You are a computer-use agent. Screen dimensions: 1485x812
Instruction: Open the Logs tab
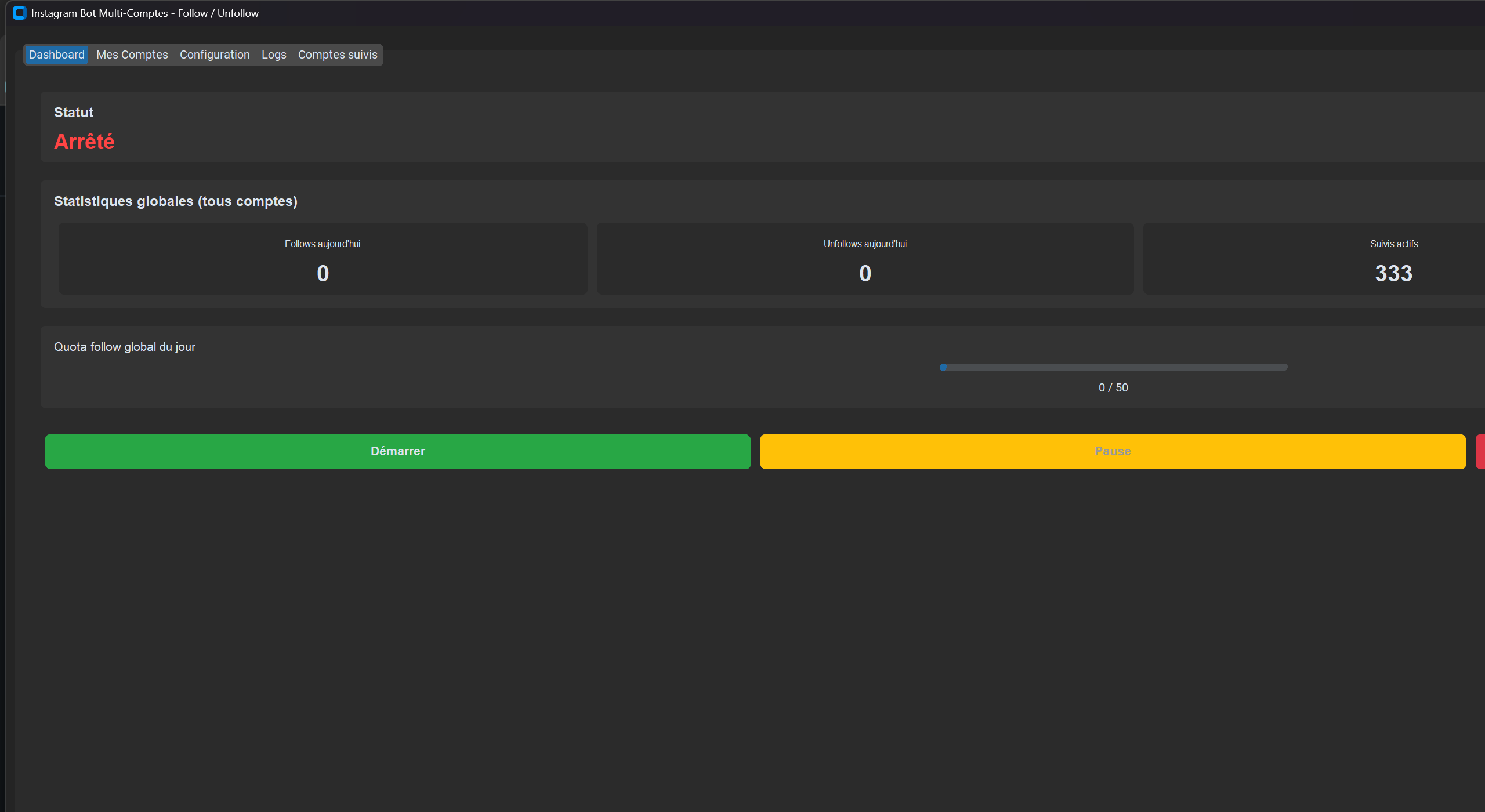coord(274,55)
